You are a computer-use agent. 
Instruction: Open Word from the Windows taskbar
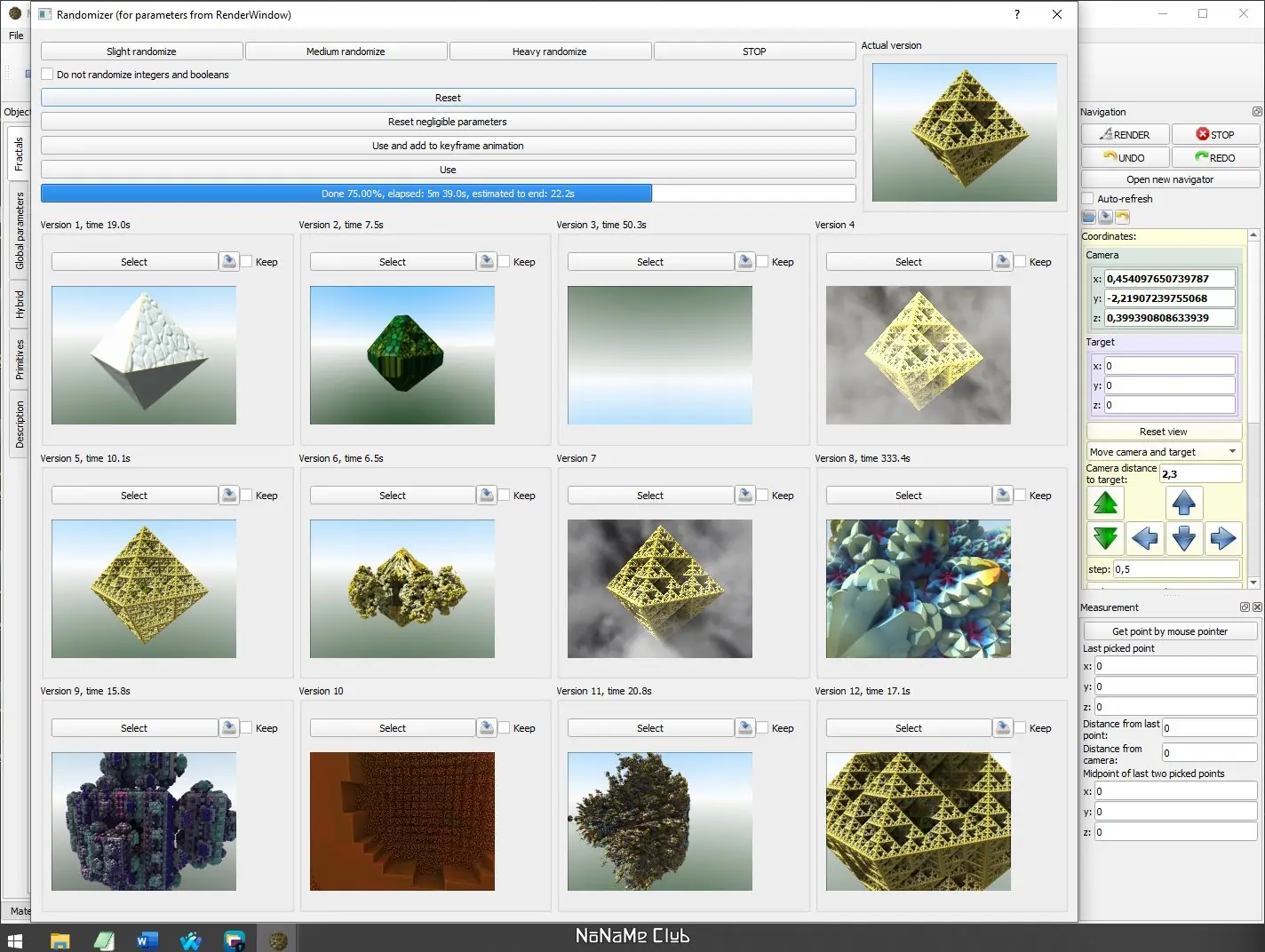(147, 940)
